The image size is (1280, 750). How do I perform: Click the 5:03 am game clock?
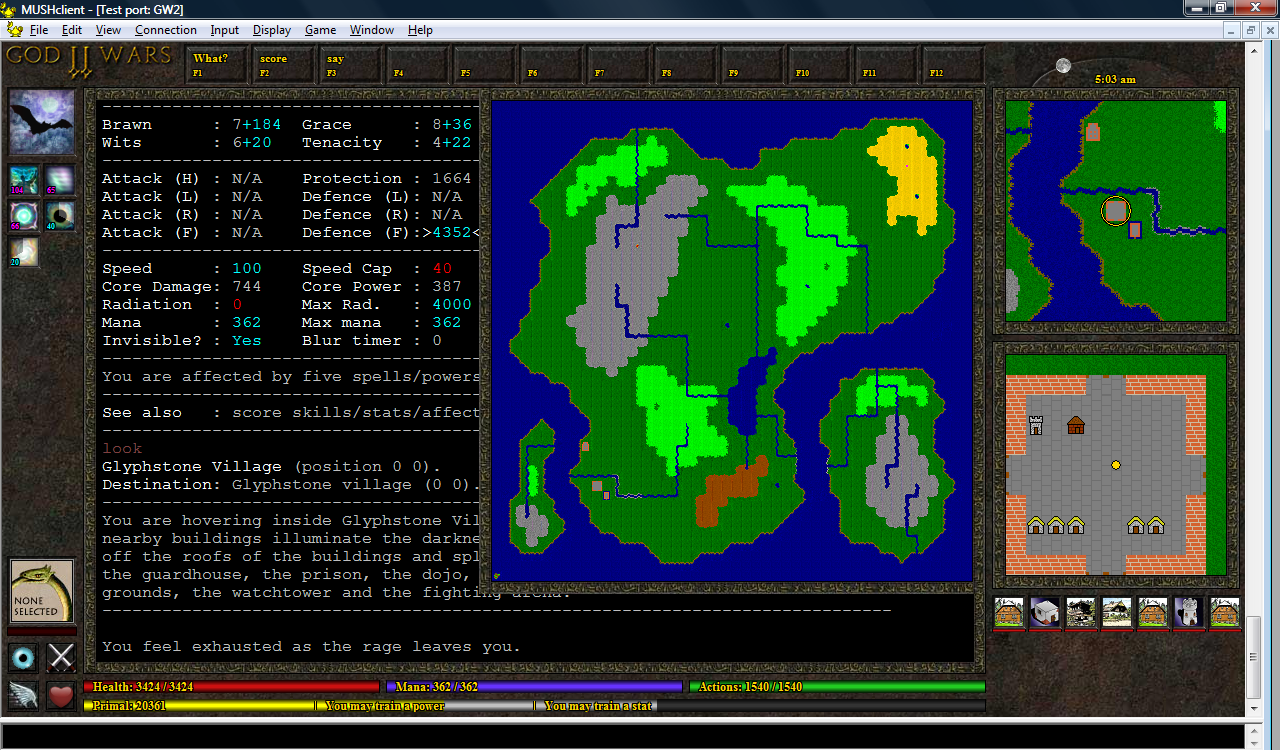point(1115,79)
